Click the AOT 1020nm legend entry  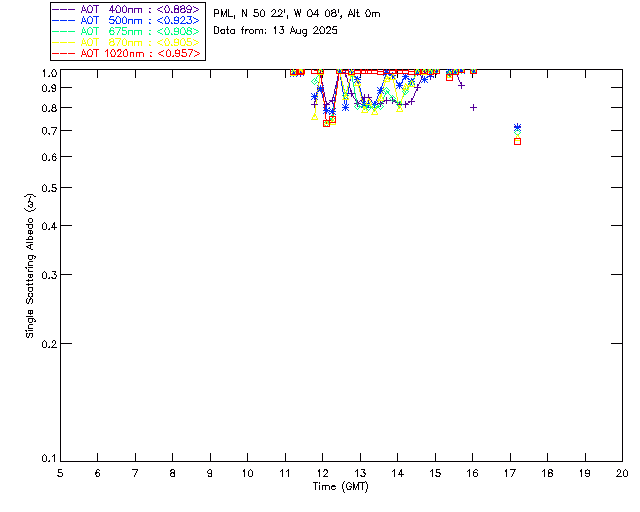(x=126, y=53)
